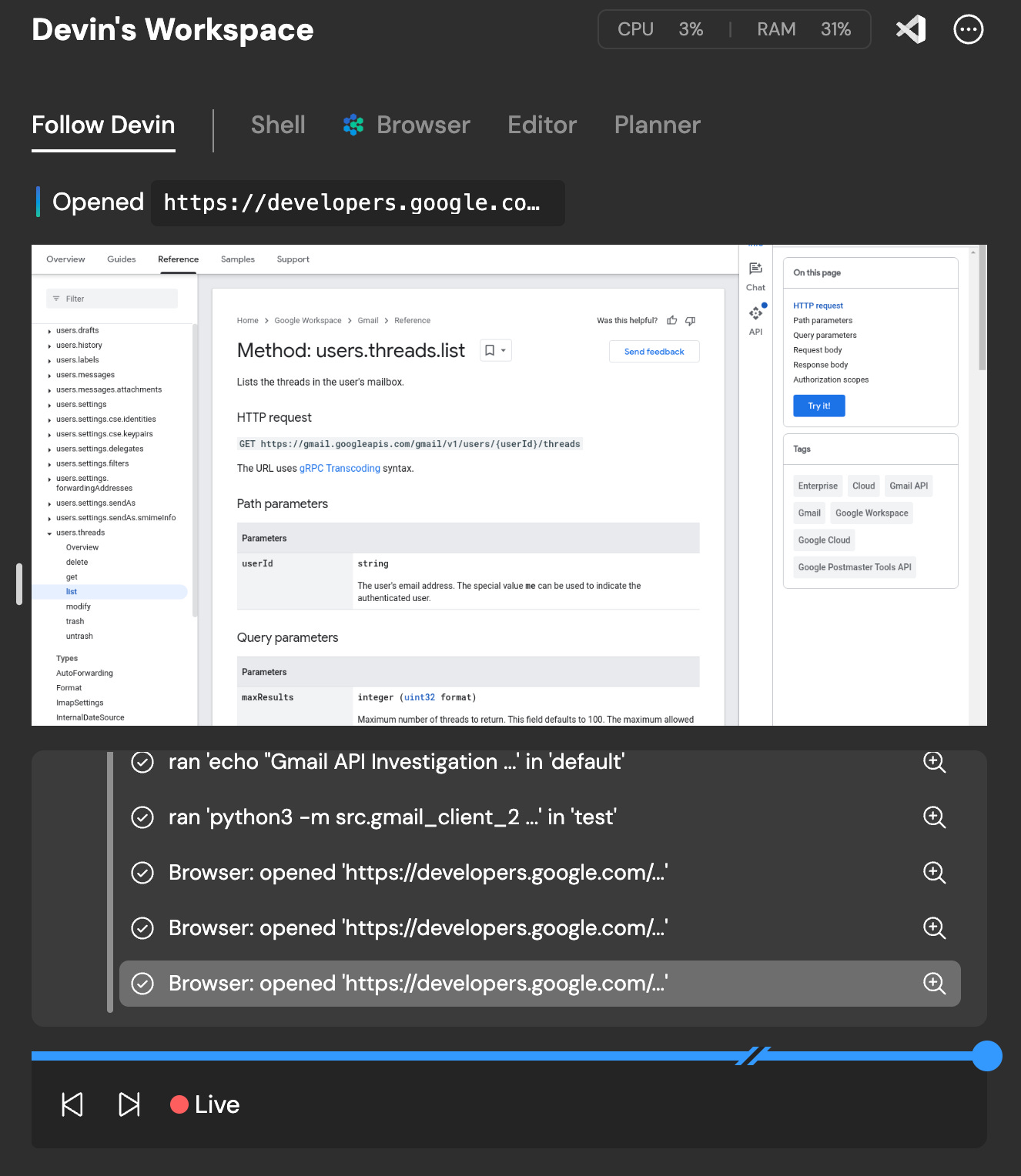Zoom into the 'echo Gmail API Investigation' step
The image size is (1021, 1176).
click(934, 762)
